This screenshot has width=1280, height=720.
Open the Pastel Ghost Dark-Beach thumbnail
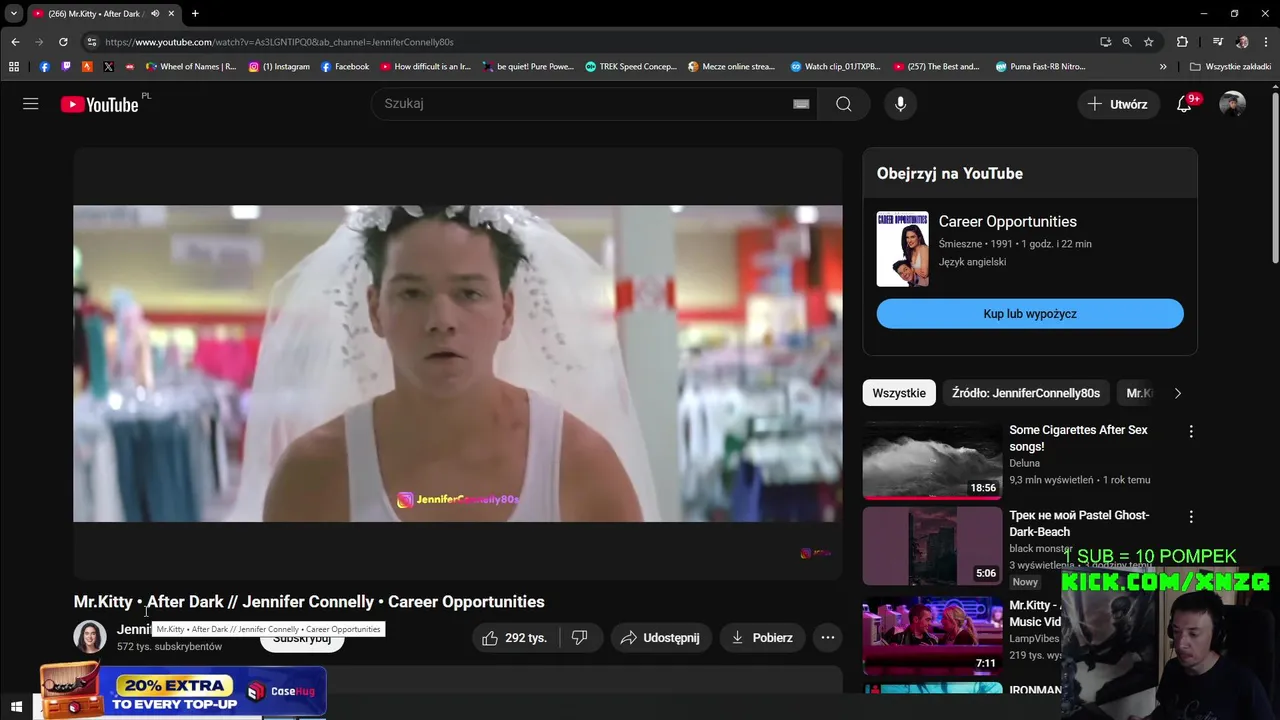(932, 545)
